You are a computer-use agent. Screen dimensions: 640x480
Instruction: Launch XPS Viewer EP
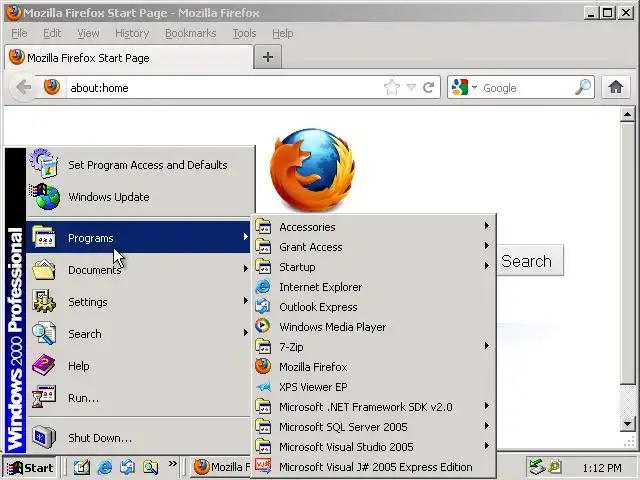(x=373, y=387)
